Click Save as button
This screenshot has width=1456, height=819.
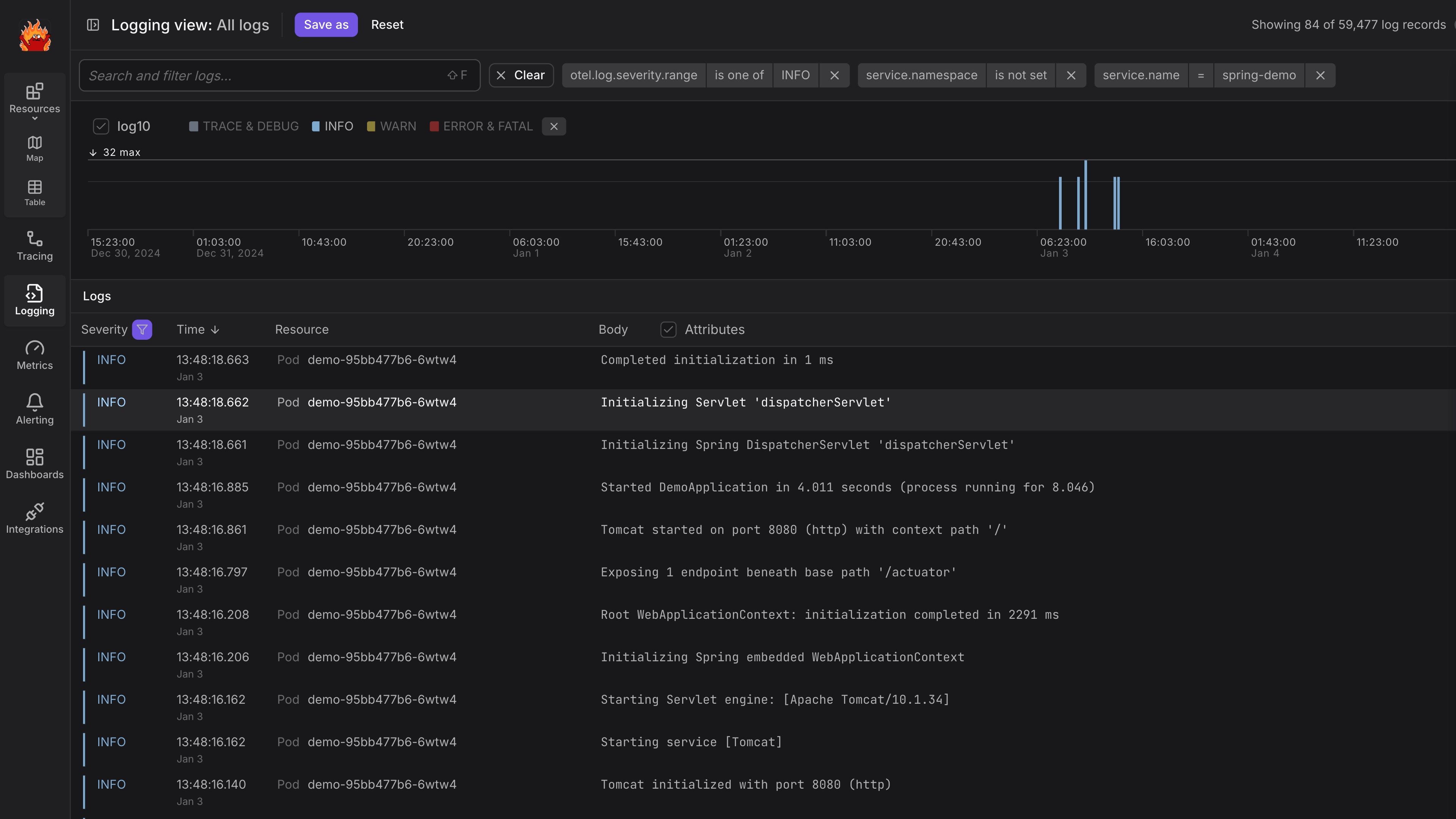click(326, 25)
